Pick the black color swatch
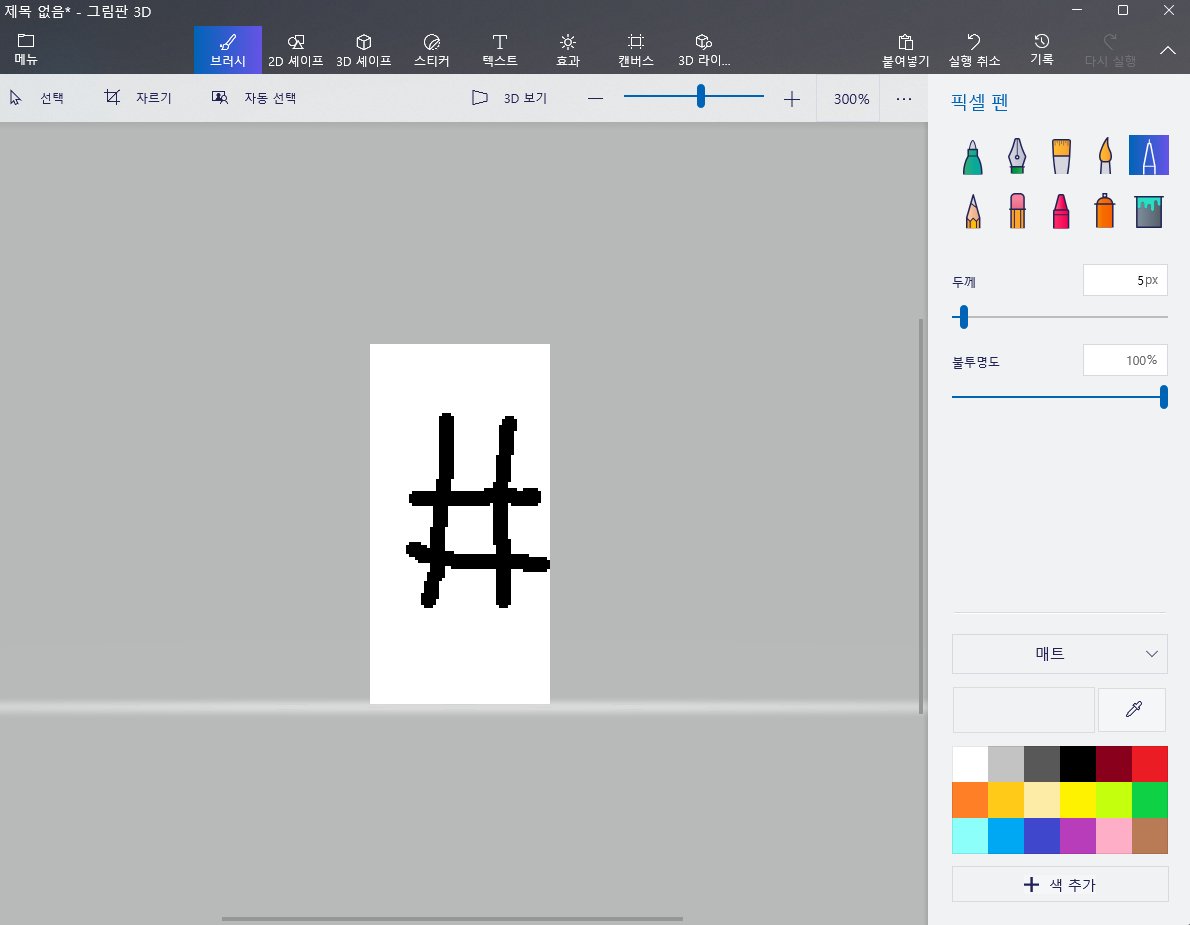 click(1078, 764)
